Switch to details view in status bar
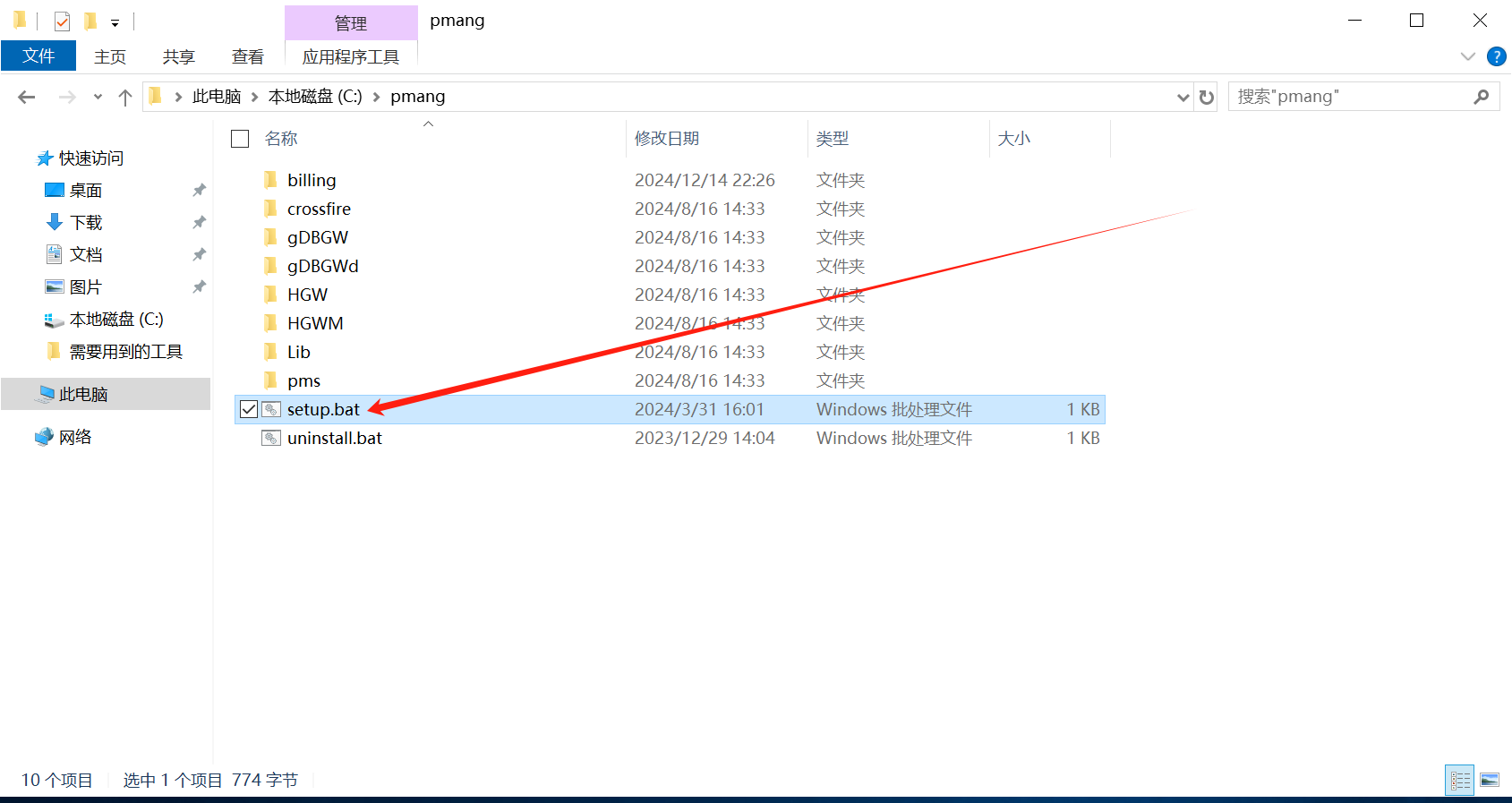The height and width of the screenshot is (803, 1512). coord(1460,780)
